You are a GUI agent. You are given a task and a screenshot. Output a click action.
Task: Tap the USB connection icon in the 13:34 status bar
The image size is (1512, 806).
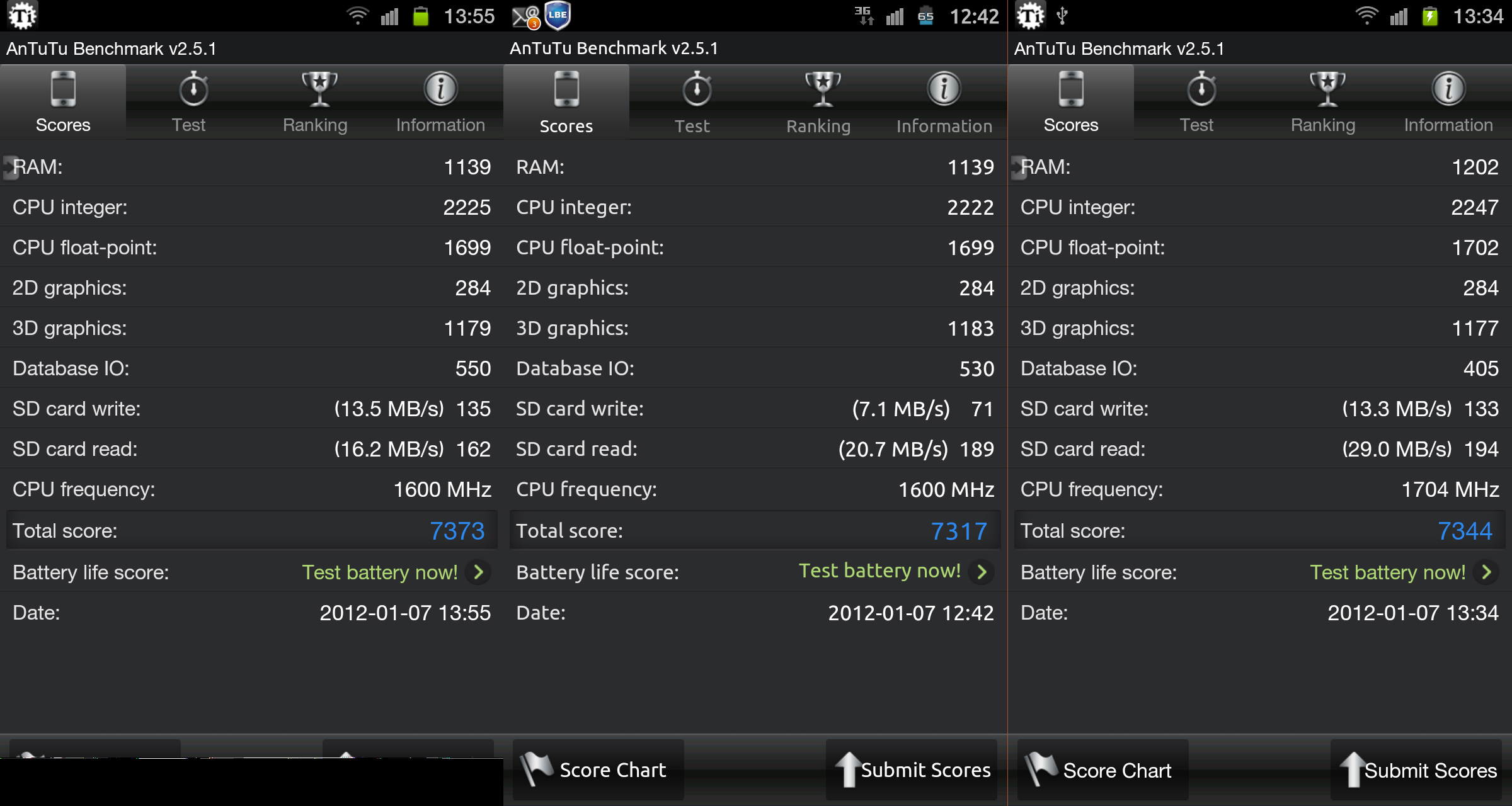point(1062,15)
